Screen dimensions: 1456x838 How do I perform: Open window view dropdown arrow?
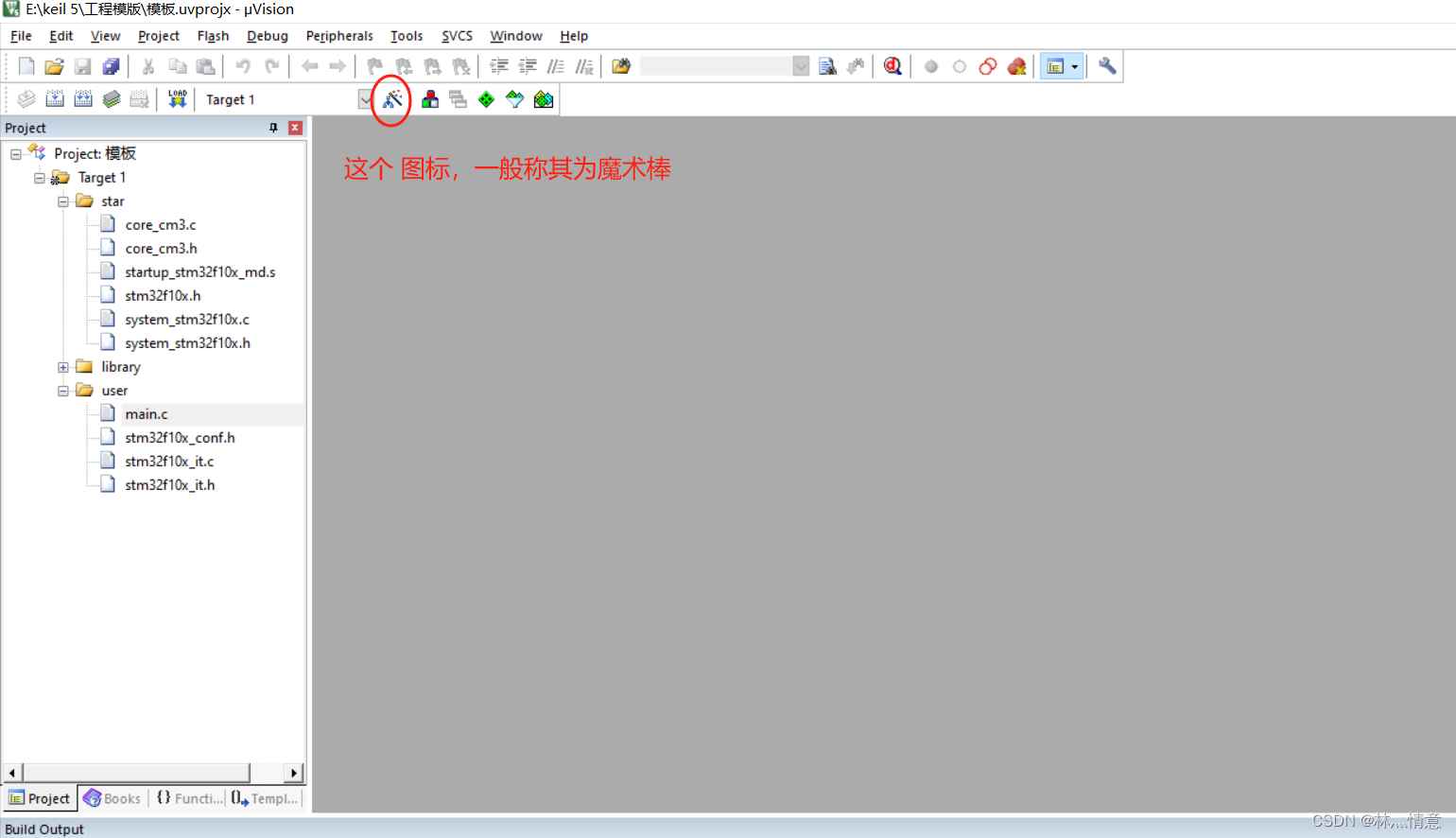pos(1075,66)
